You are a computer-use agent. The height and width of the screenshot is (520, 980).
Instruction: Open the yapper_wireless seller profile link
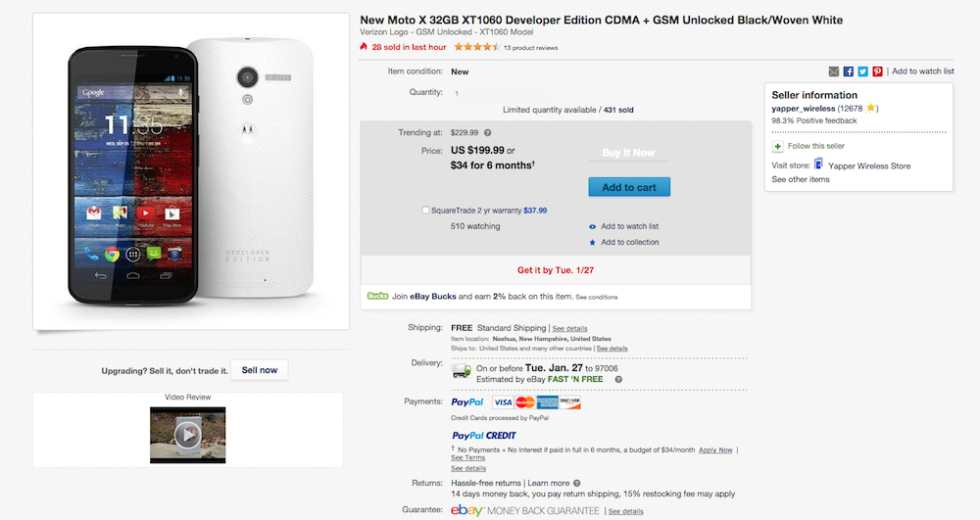pos(803,108)
